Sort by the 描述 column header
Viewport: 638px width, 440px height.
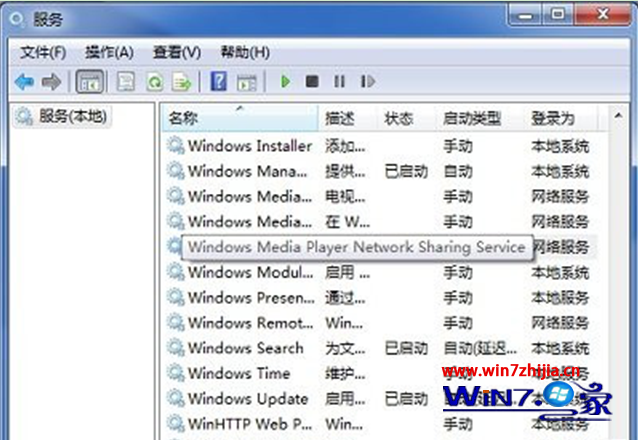[x=348, y=118]
